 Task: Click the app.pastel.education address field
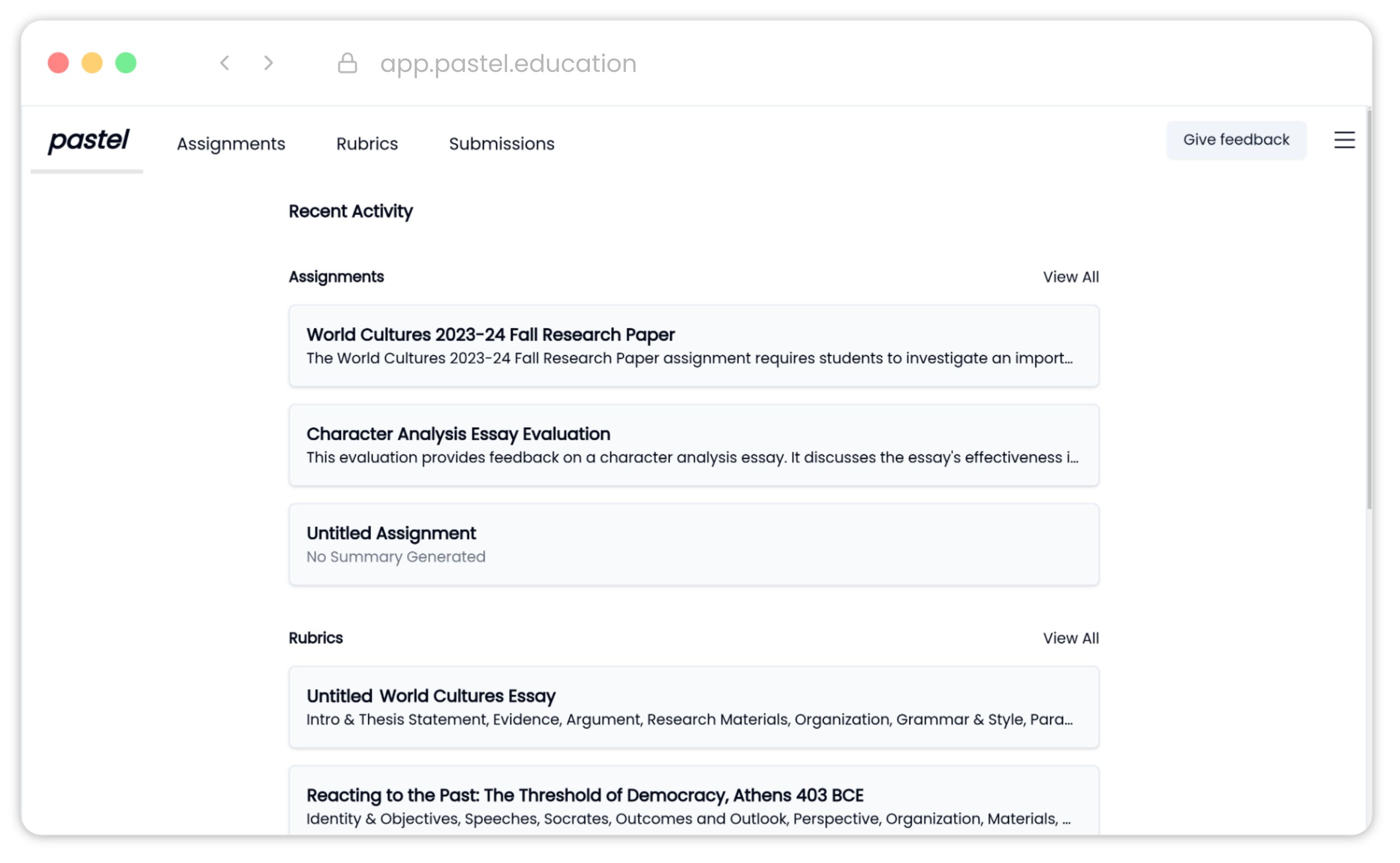pos(508,63)
